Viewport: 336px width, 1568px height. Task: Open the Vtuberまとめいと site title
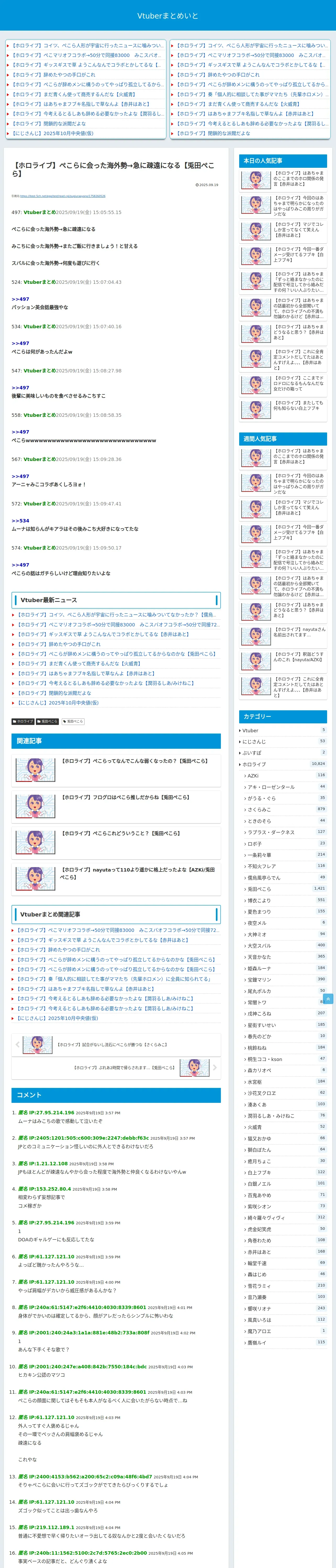pos(168,16)
